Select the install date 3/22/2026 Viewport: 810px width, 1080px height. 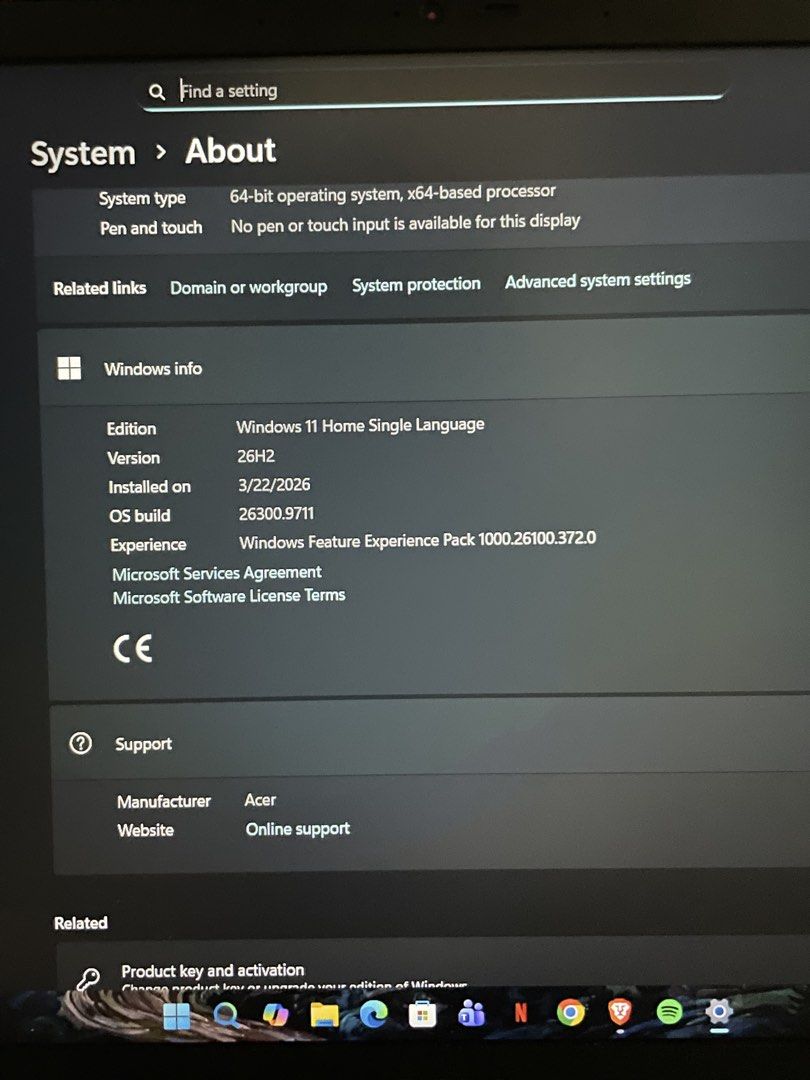[x=274, y=485]
